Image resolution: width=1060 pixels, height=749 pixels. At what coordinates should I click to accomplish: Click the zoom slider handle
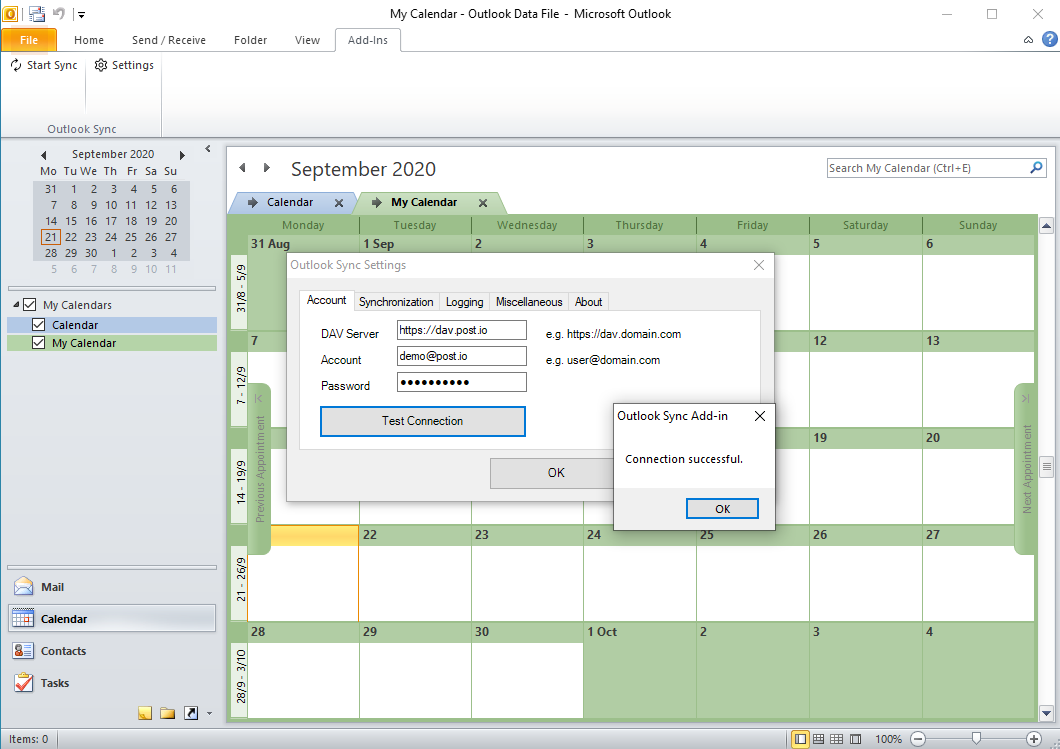pyautogui.click(x=976, y=739)
